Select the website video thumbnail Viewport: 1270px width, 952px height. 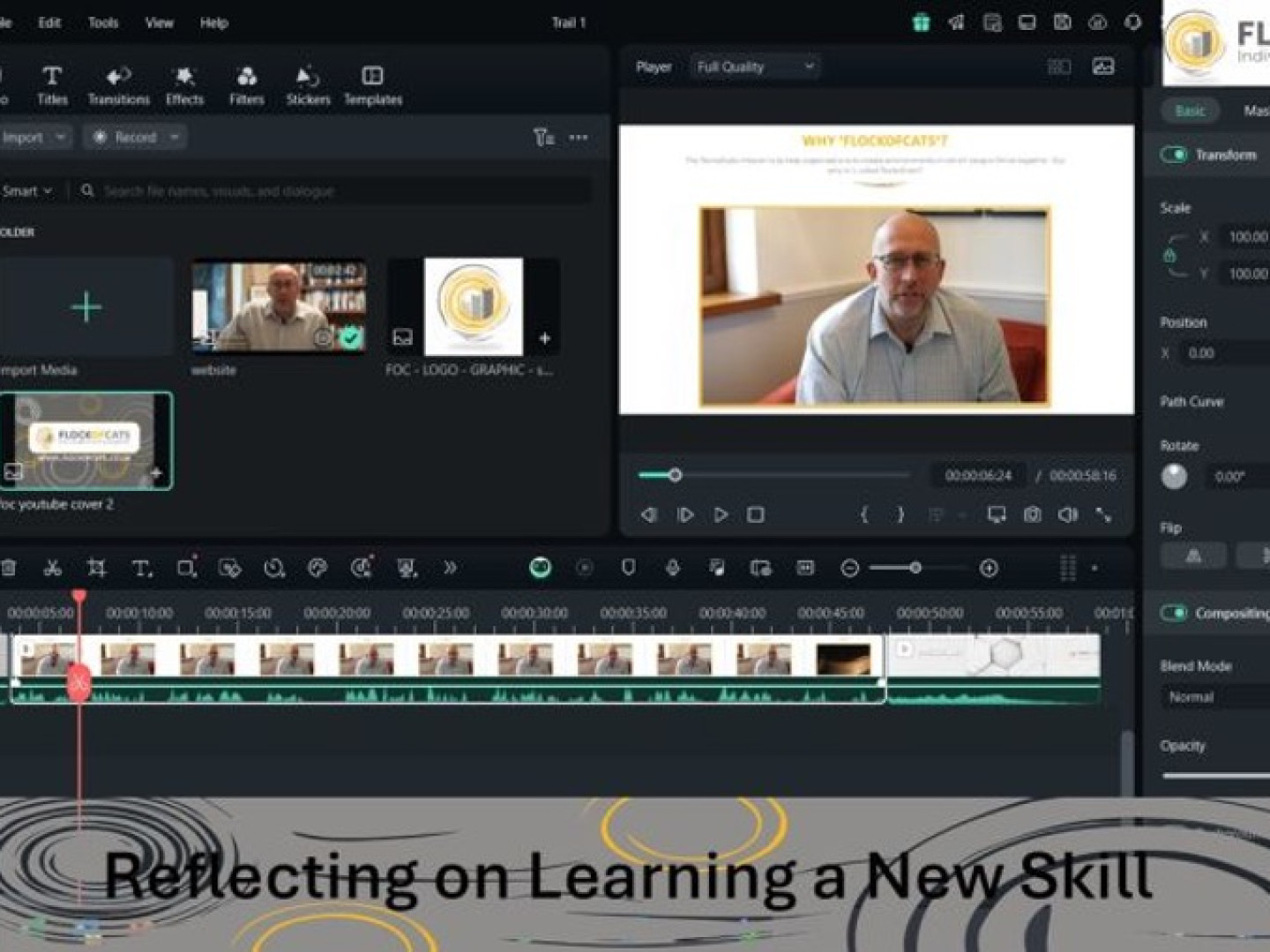coord(279,306)
